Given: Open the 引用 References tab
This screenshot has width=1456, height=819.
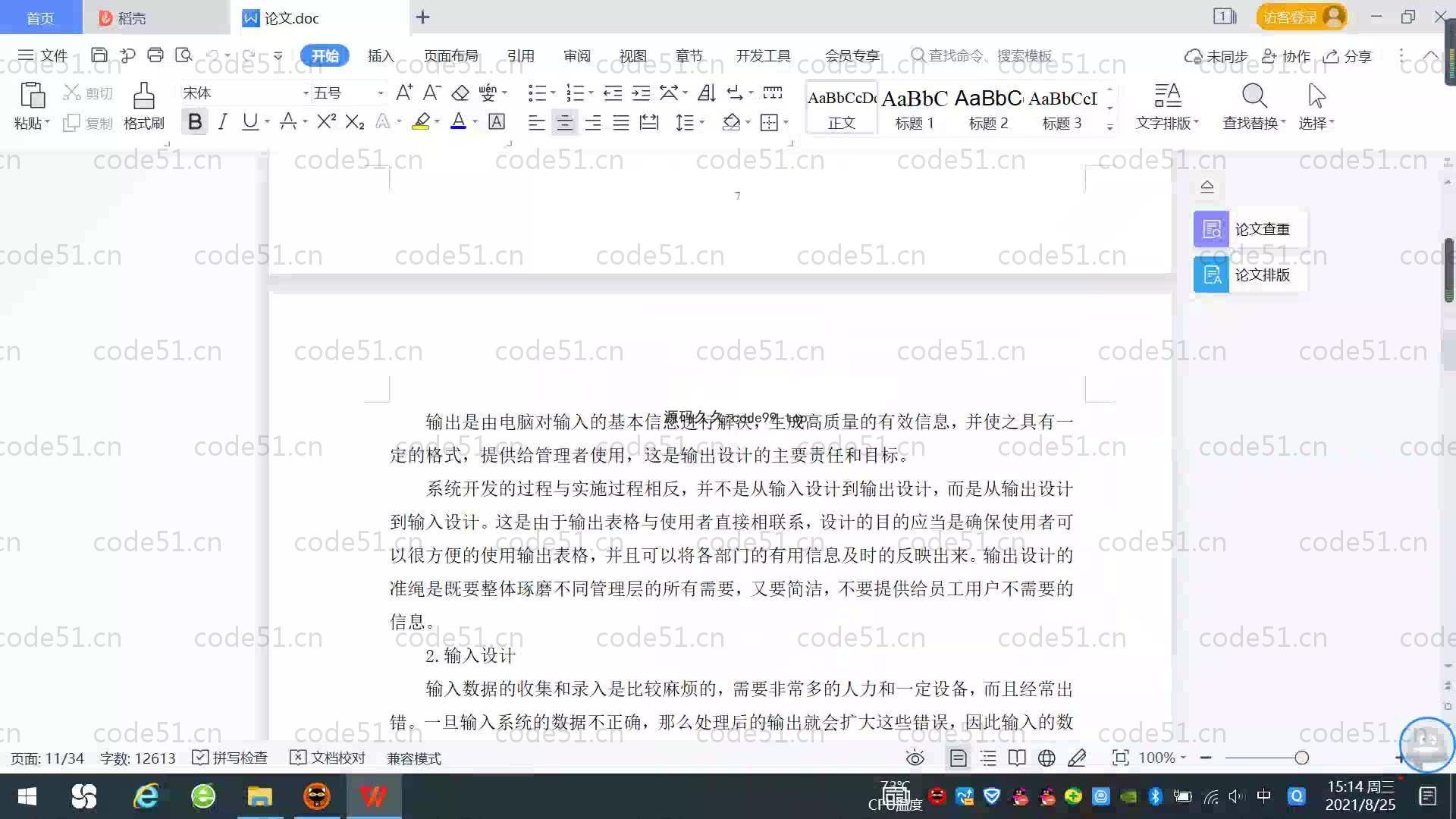Looking at the screenshot, I should click(x=520, y=55).
